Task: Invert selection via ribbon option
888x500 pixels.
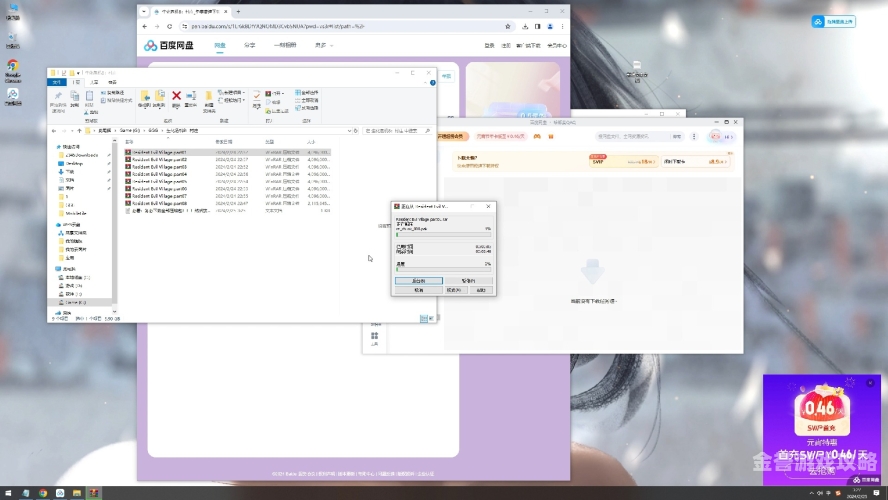Action: 306,108
